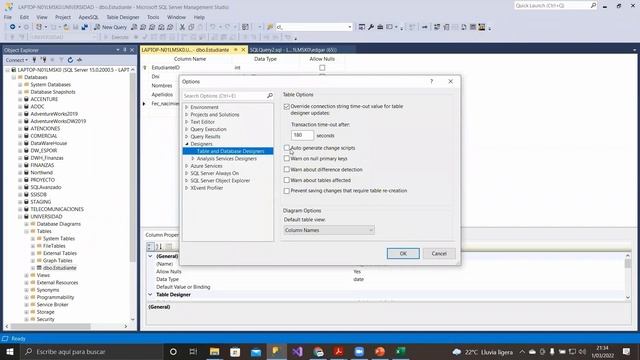The width and height of the screenshot is (640, 360).
Task: Click the Categorized view icon in Column Properties
Action: [150, 246]
